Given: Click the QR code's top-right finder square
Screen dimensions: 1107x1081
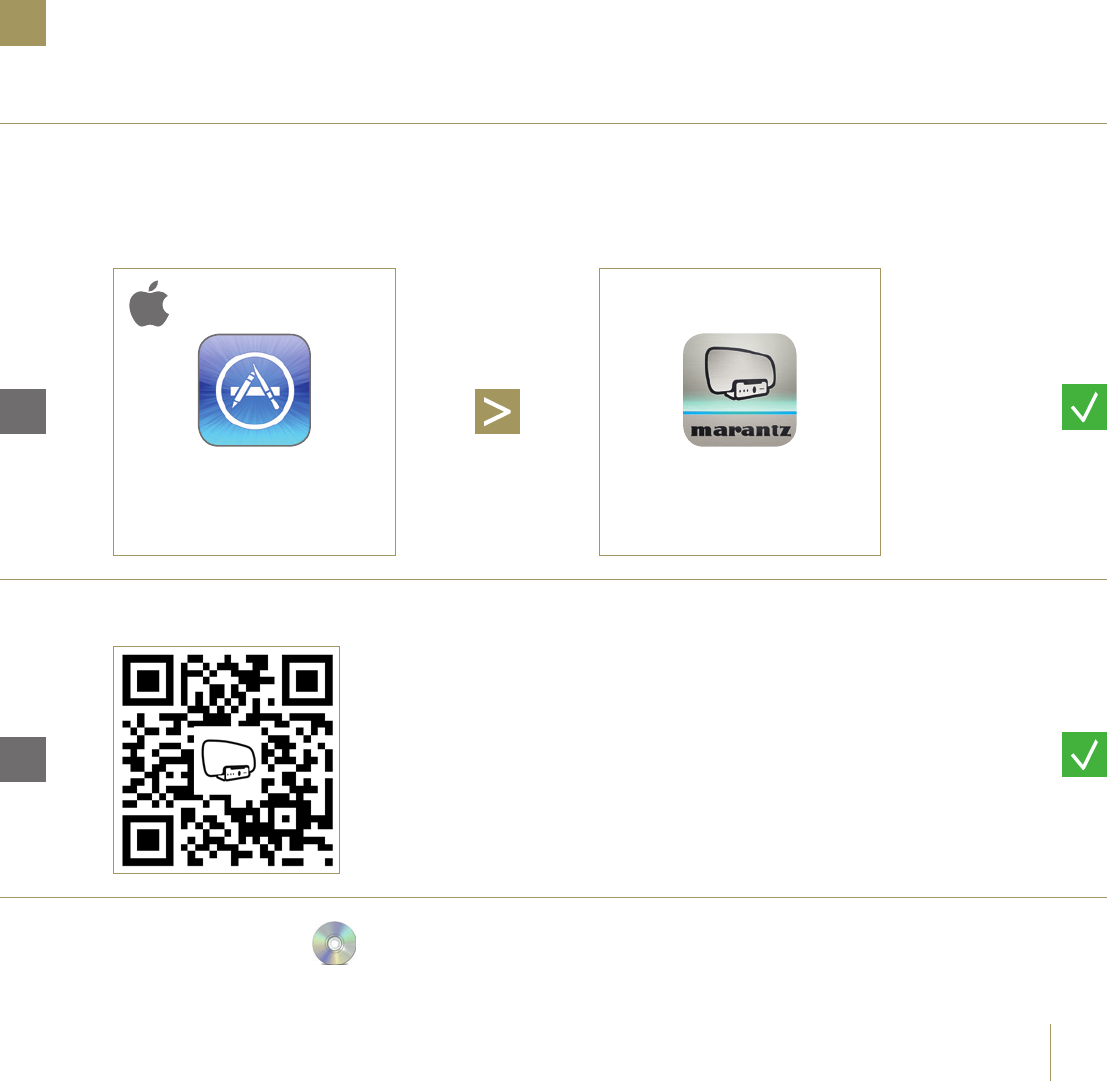Looking at the screenshot, I should (x=307, y=681).
